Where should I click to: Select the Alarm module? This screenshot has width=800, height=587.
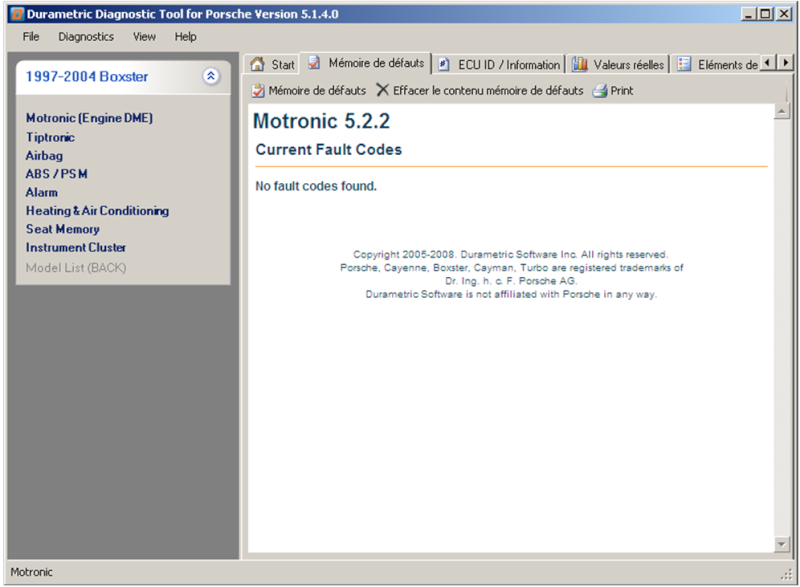coord(42,193)
